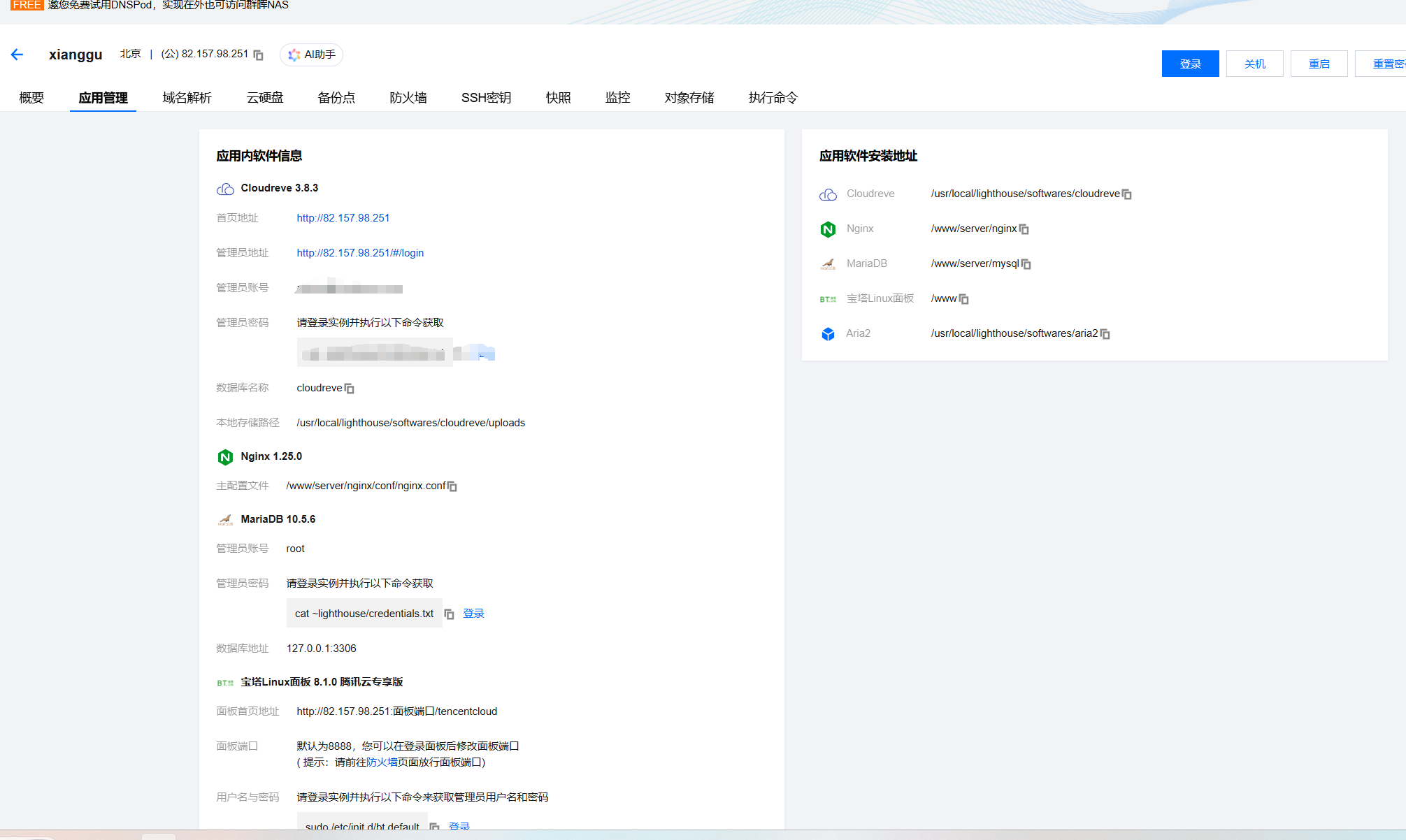Click the 重启 restart button
Screen dimensions: 1406x840
click(x=1319, y=64)
